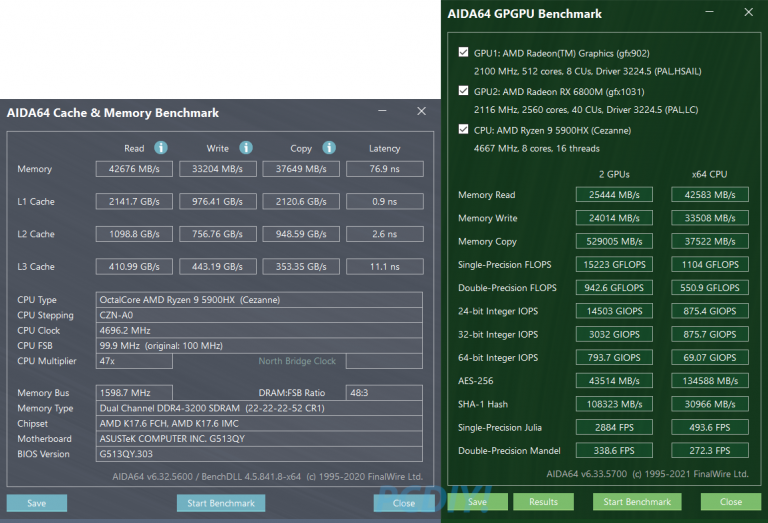Start Benchmark in GPGPU window

click(637, 501)
